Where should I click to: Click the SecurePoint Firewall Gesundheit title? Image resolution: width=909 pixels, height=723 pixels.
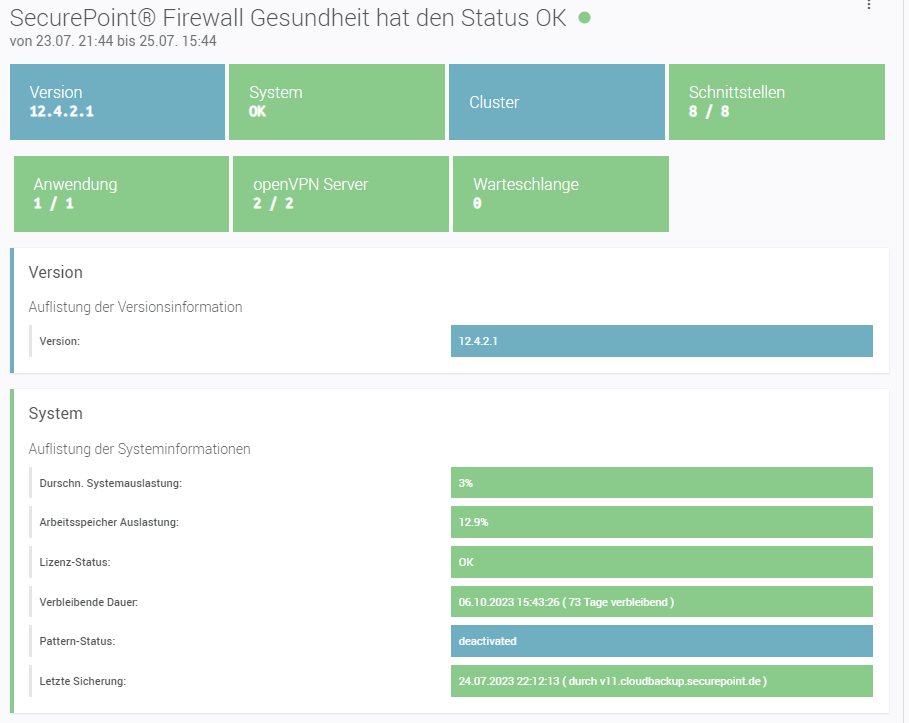coord(288,17)
